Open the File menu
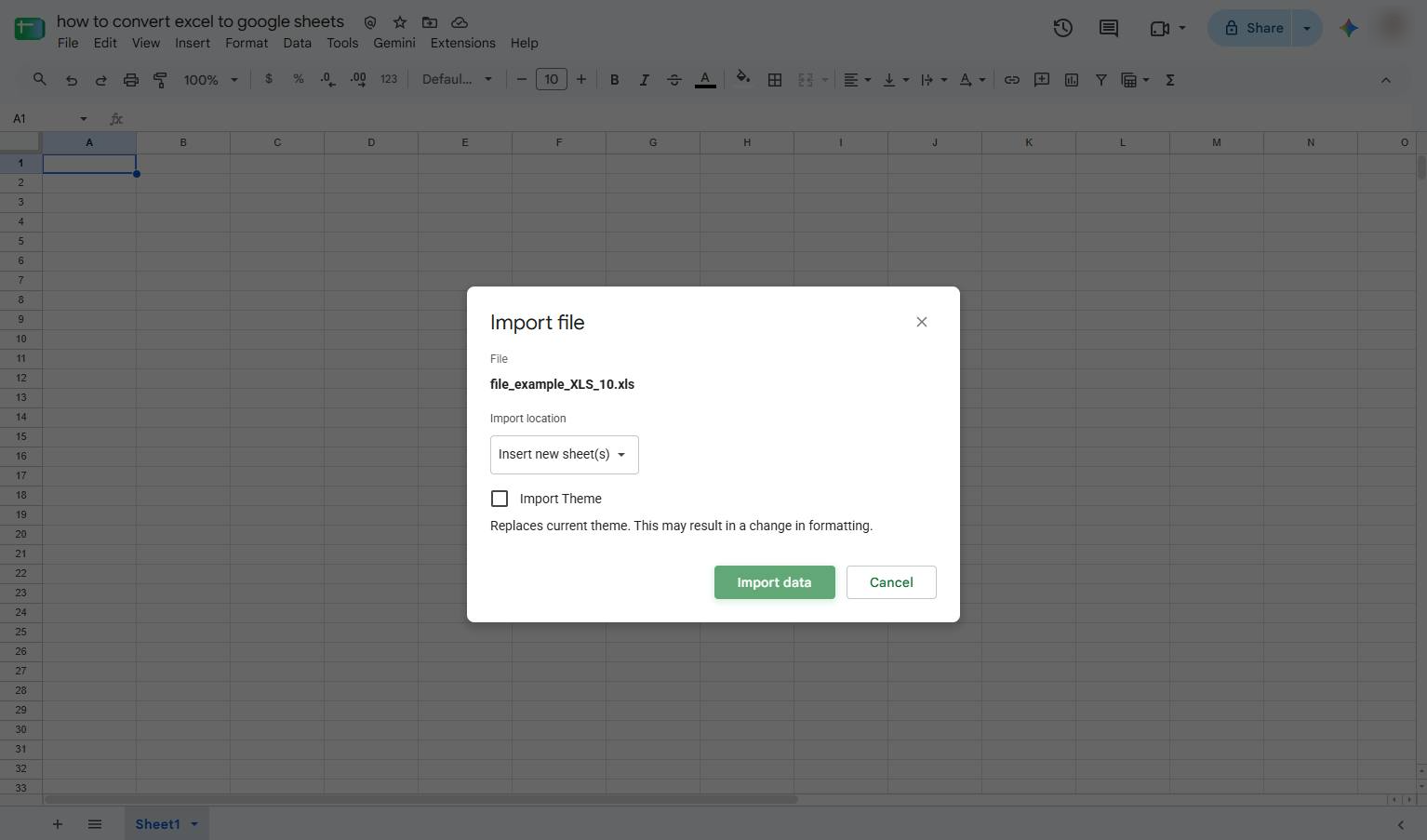This screenshot has width=1427, height=840. (68, 43)
